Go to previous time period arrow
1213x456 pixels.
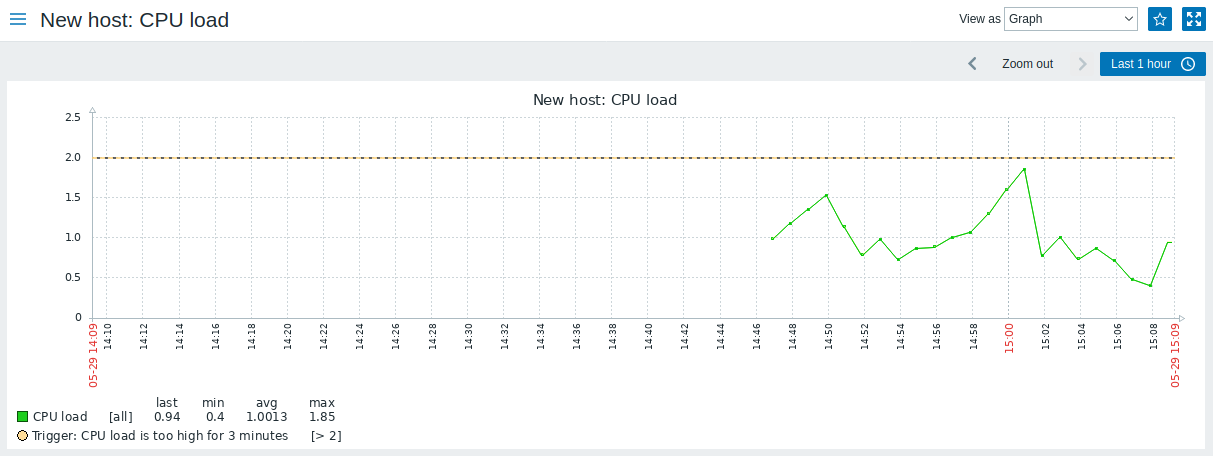[x=972, y=64]
